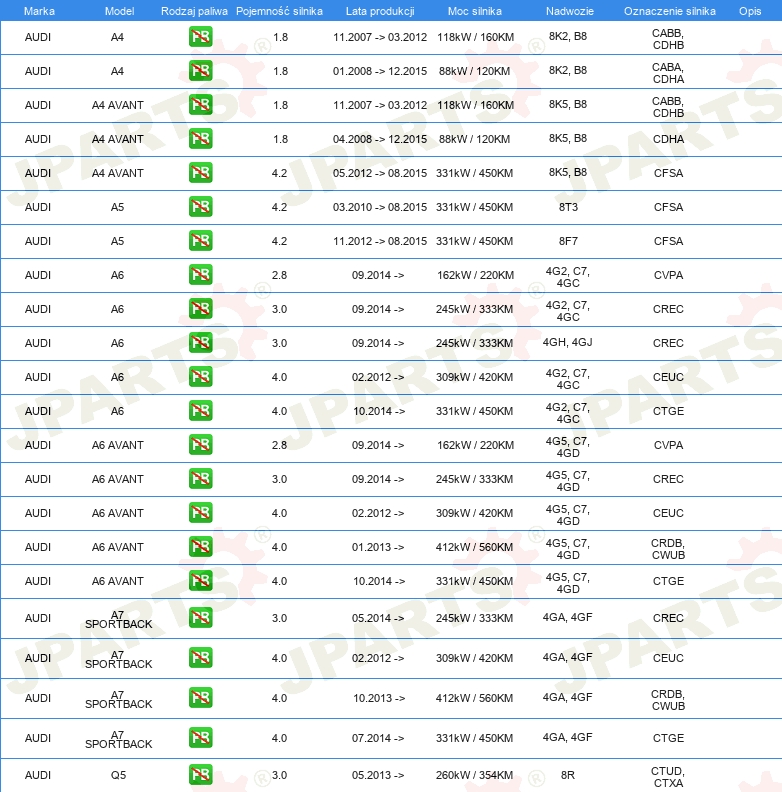Select the fuel icon in the A7 SPORTBACK CTGE row
Viewport: 782px width, 792px height.
click(200, 738)
